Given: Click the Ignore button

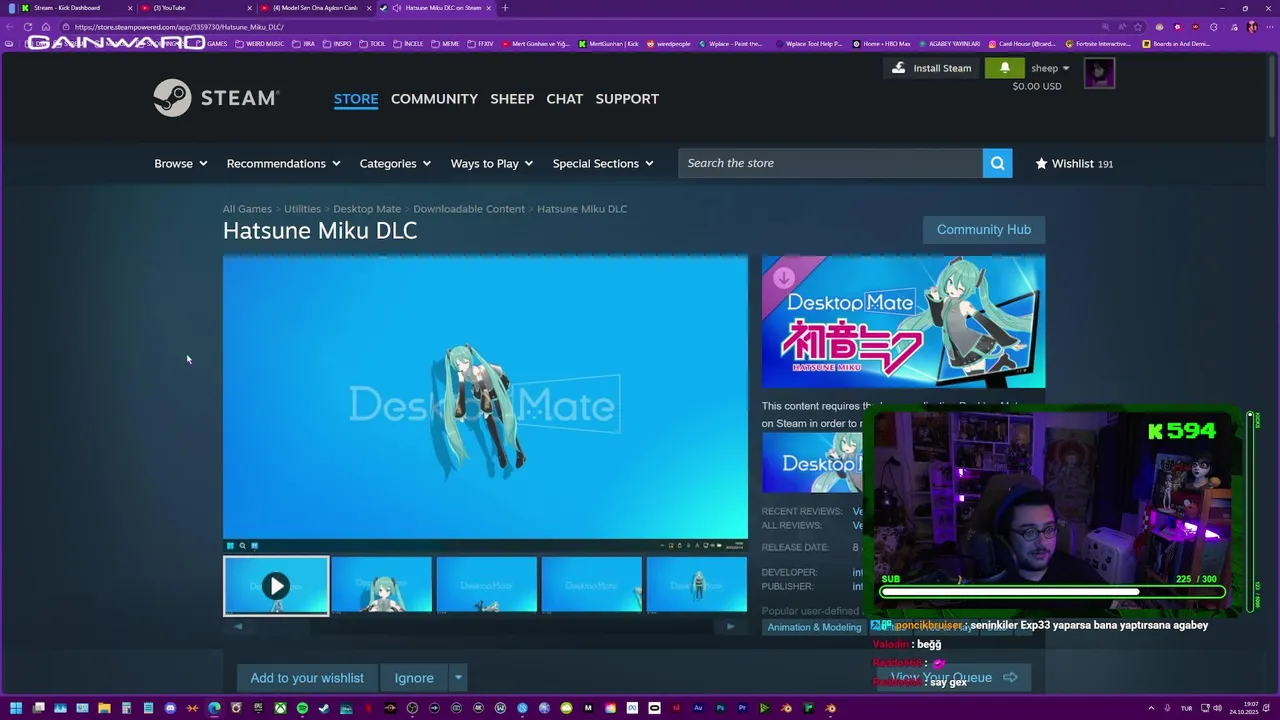Looking at the screenshot, I should click(x=414, y=678).
